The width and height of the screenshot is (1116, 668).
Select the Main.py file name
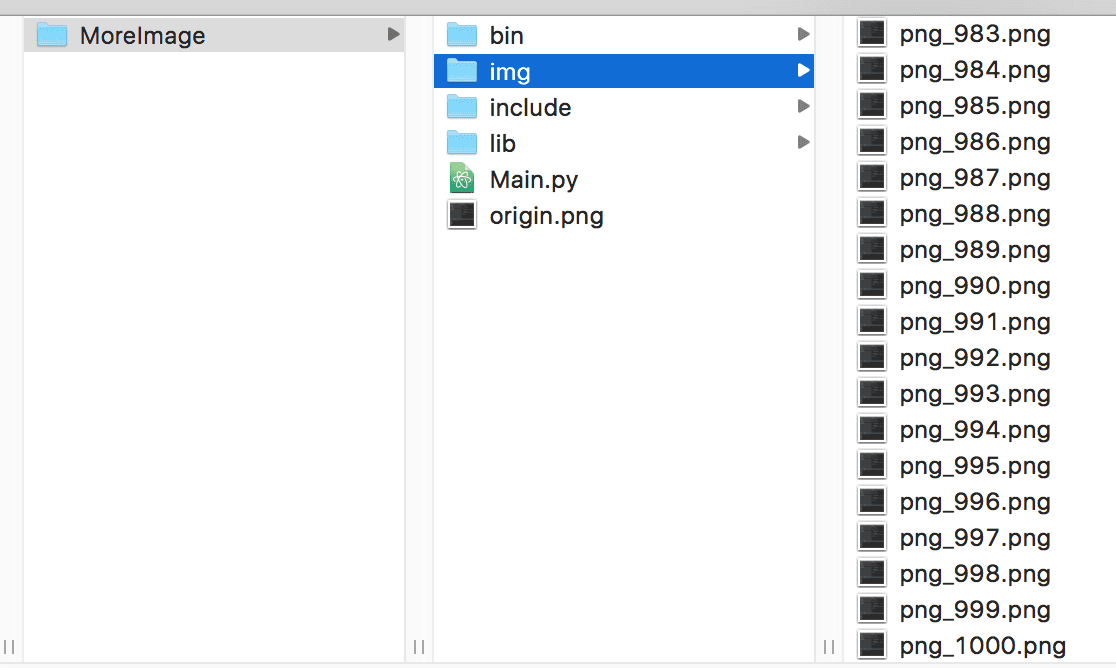coord(534,180)
